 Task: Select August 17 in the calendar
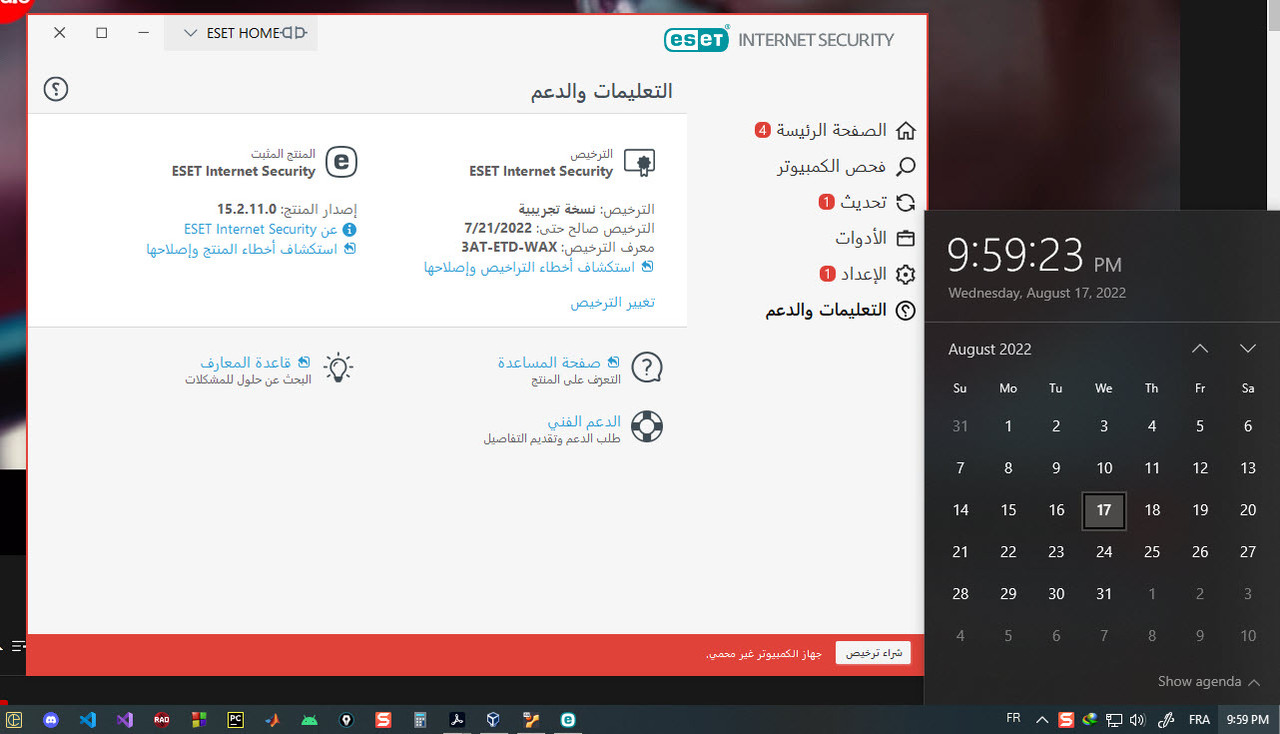tap(1104, 510)
